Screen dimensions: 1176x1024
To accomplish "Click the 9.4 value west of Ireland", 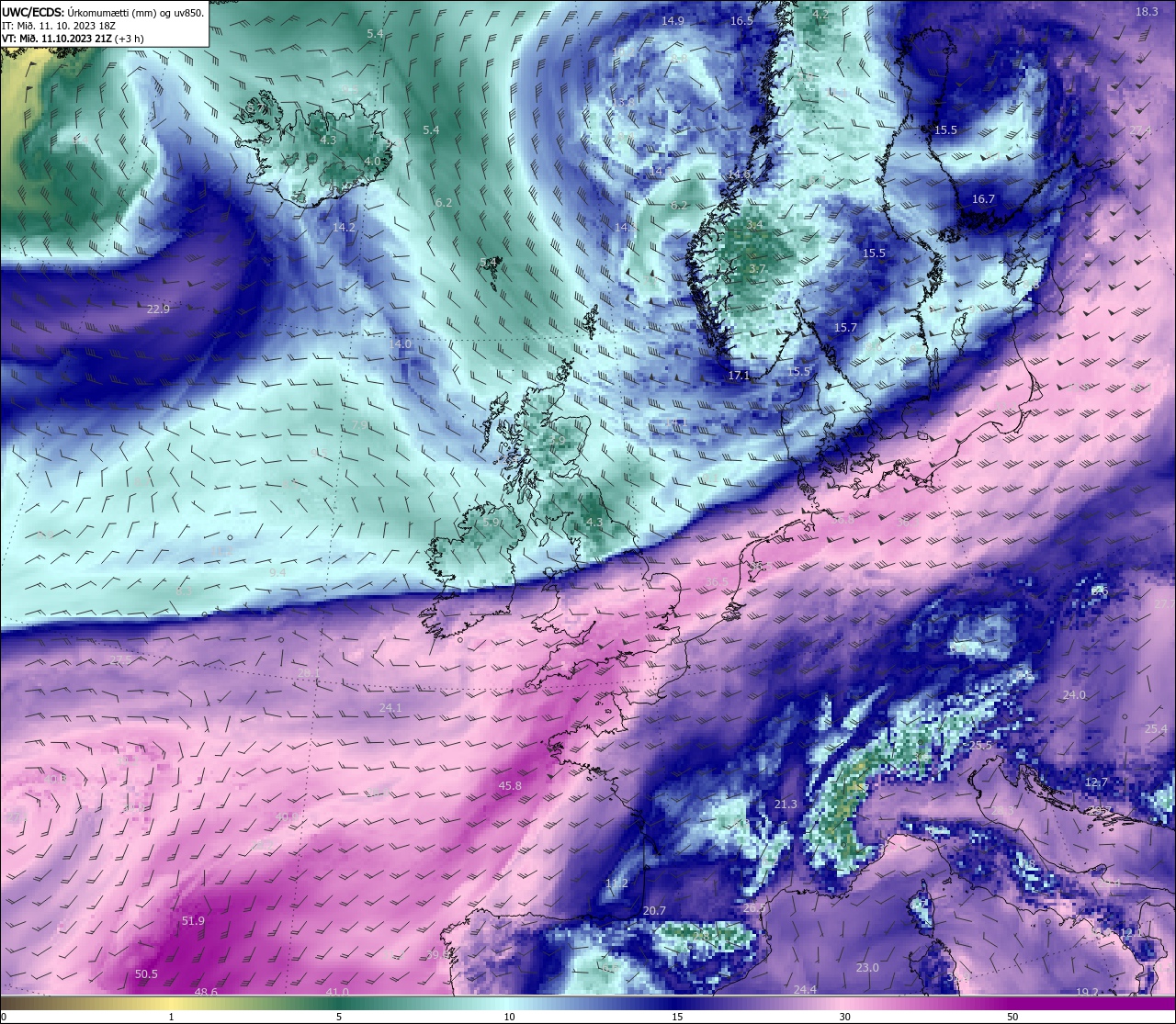I will click(x=277, y=572).
